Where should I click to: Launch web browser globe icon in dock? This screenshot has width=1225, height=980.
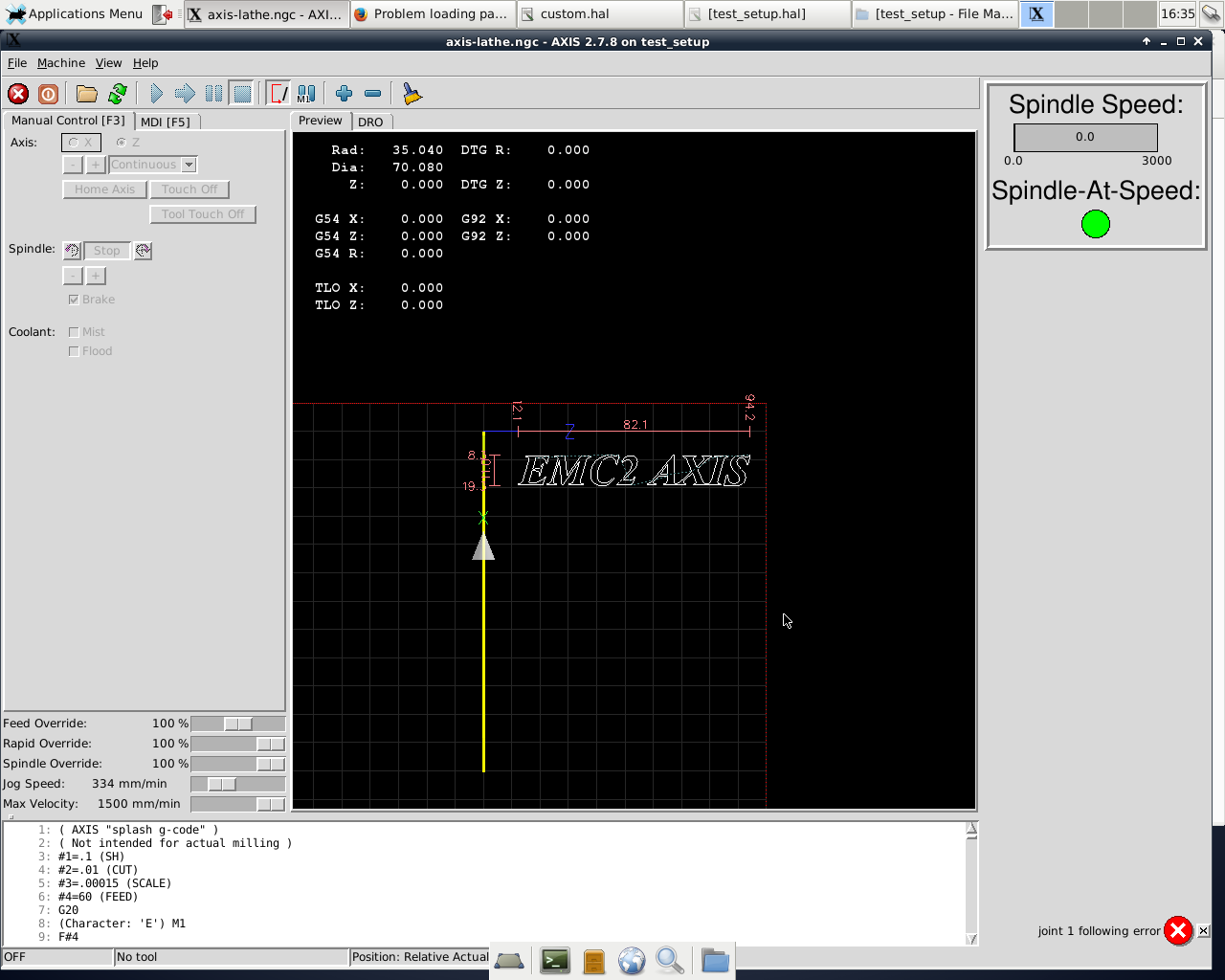632,961
